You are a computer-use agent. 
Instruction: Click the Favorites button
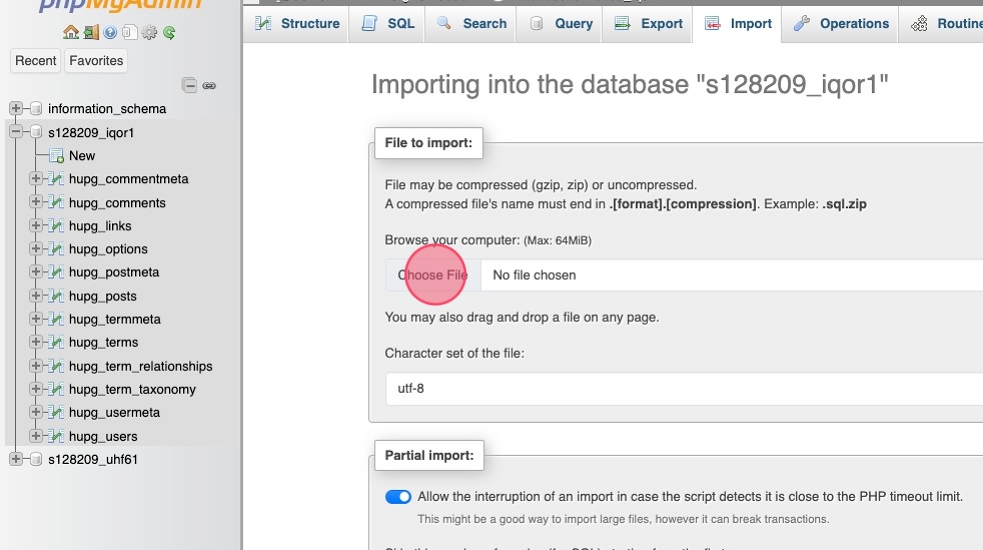(x=96, y=61)
